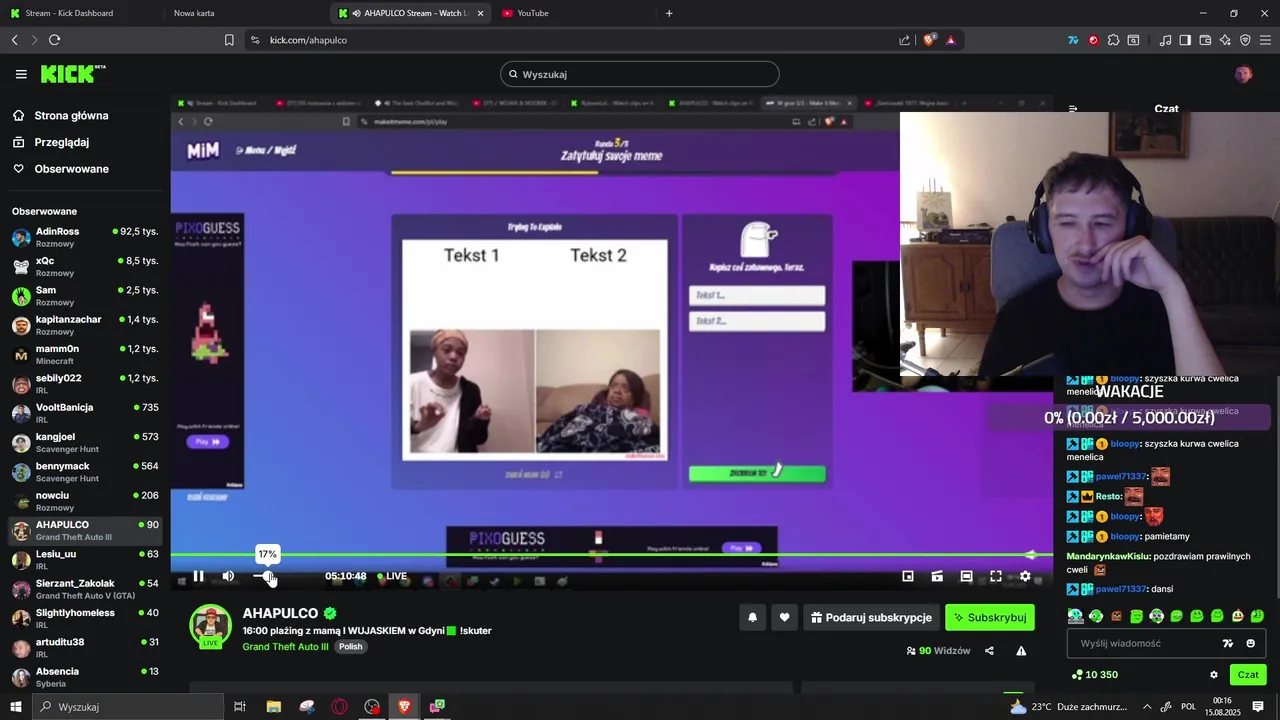Open Sierzant_Zakolak channel

tap(84, 590)
